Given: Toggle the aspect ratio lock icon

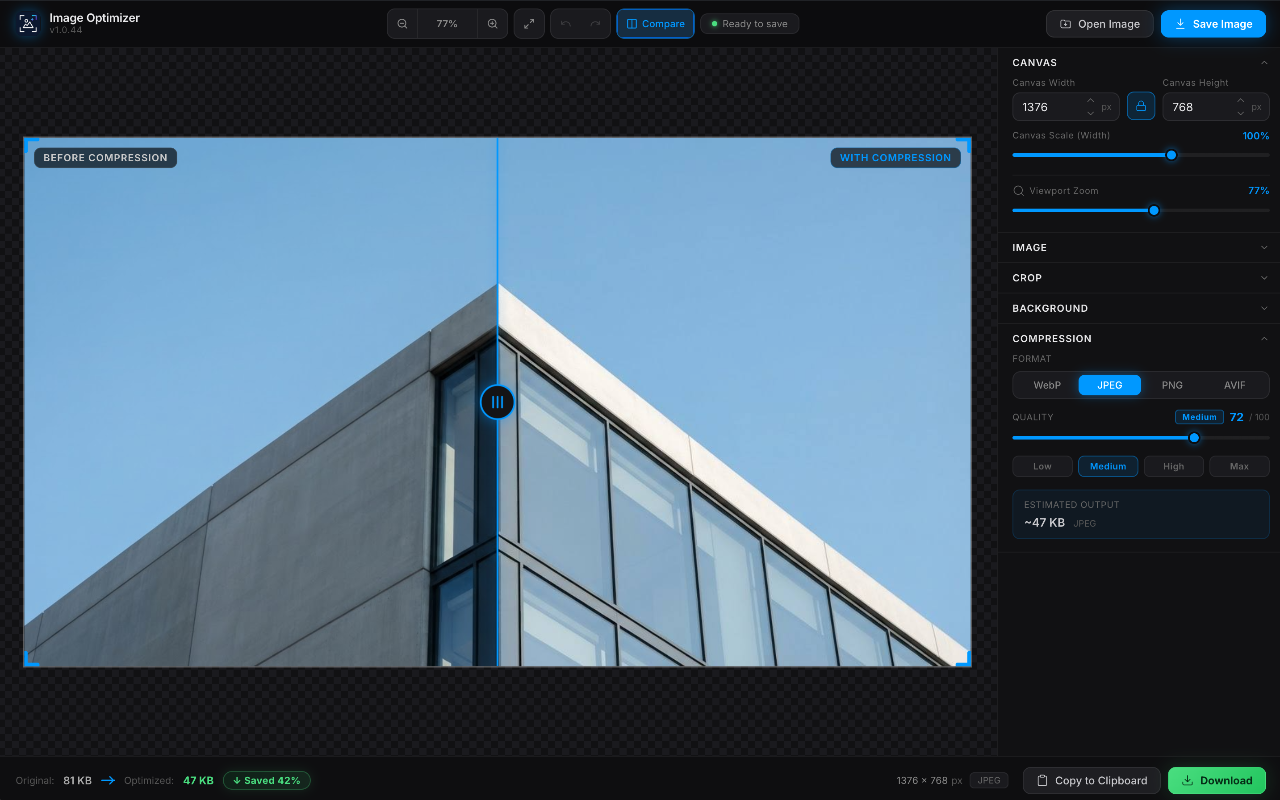Looking at the screenshot, I should click(x=1141, y=106).
